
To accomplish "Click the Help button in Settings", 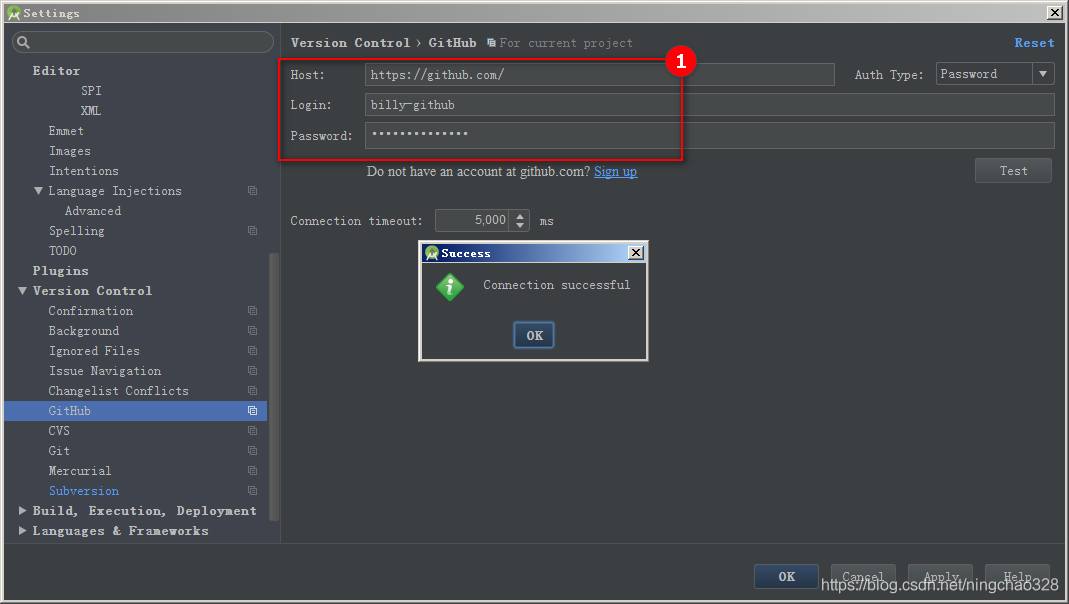I will click(x=1017, y=577).
